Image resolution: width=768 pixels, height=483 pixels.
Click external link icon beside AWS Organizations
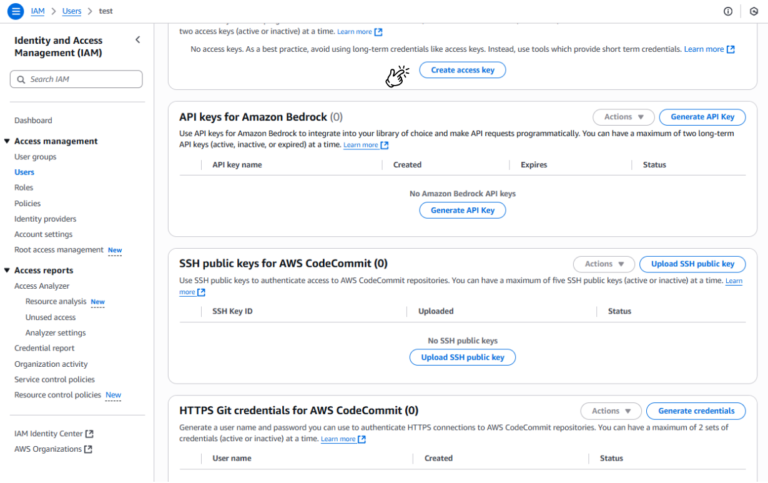coord(89,449)
